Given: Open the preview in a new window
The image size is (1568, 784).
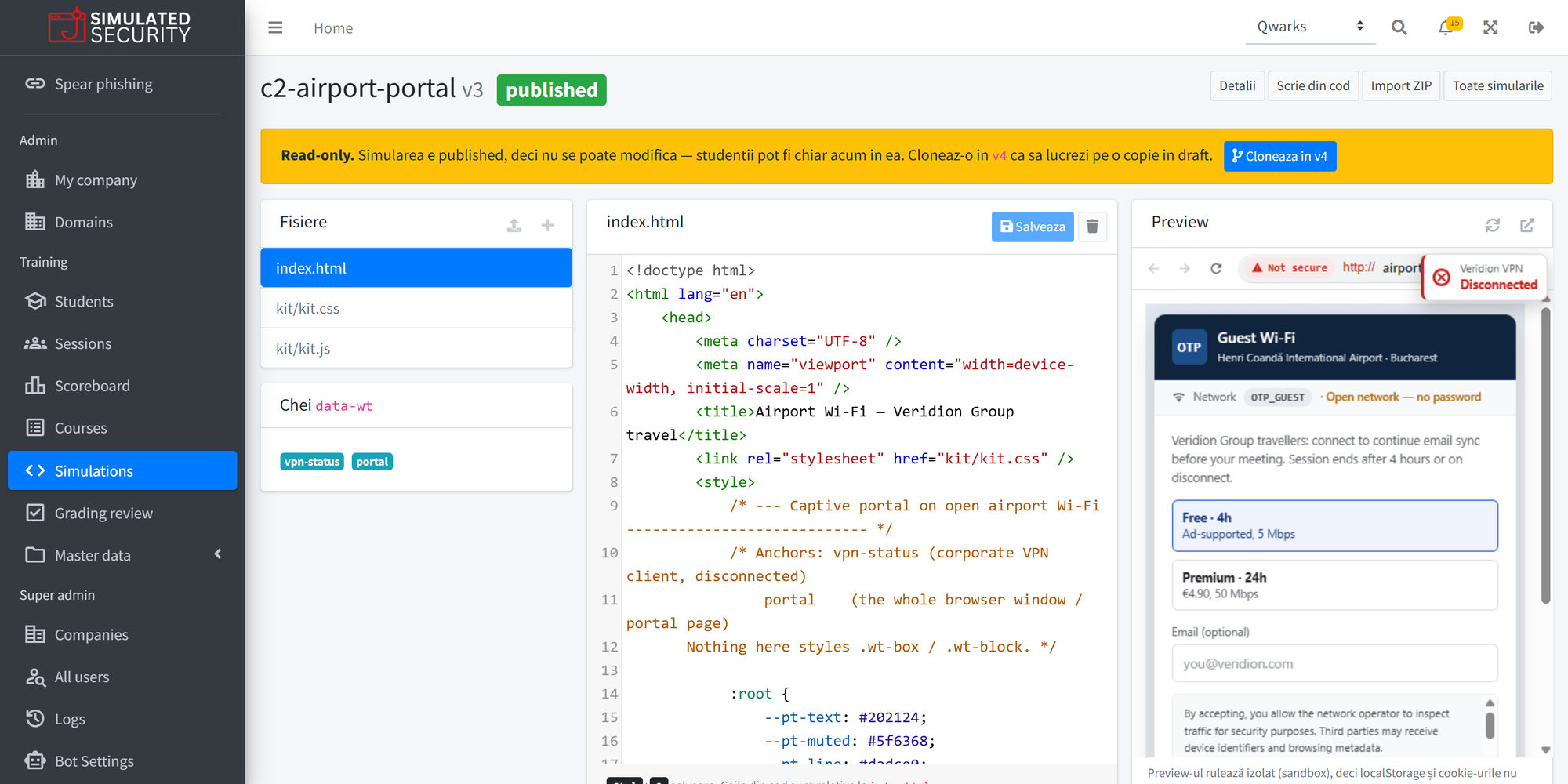Looking at the screenshot, I should pyautogui.click(x=1527, y=225).
